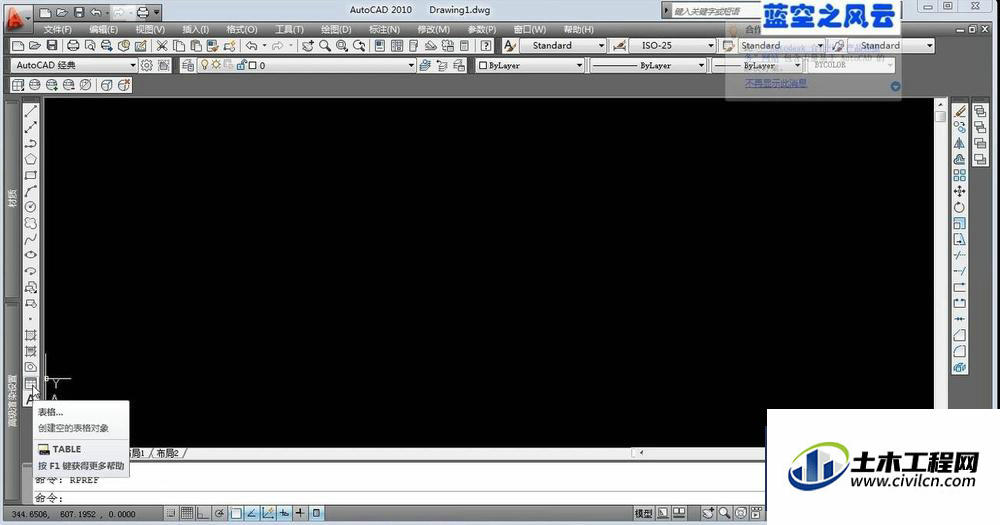Click the 模型 button in status bar
The image size is (1000, 525).
pyautogui.click(x=643, y=513)
